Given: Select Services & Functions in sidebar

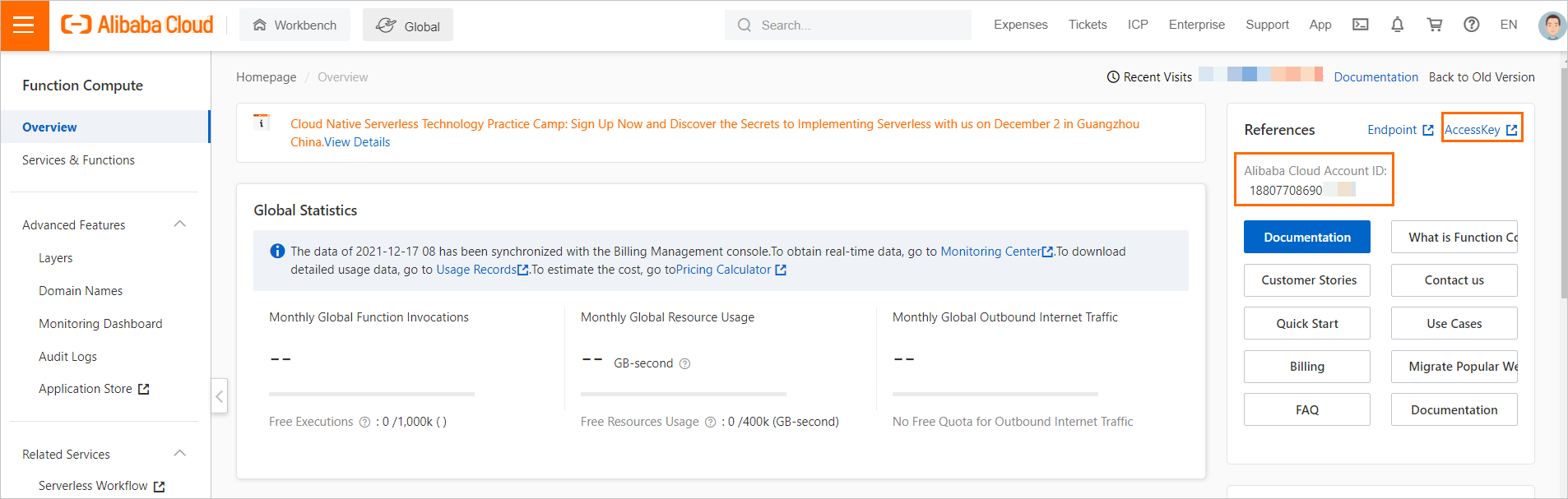Looking at the screenshot, I should (78, 159).
